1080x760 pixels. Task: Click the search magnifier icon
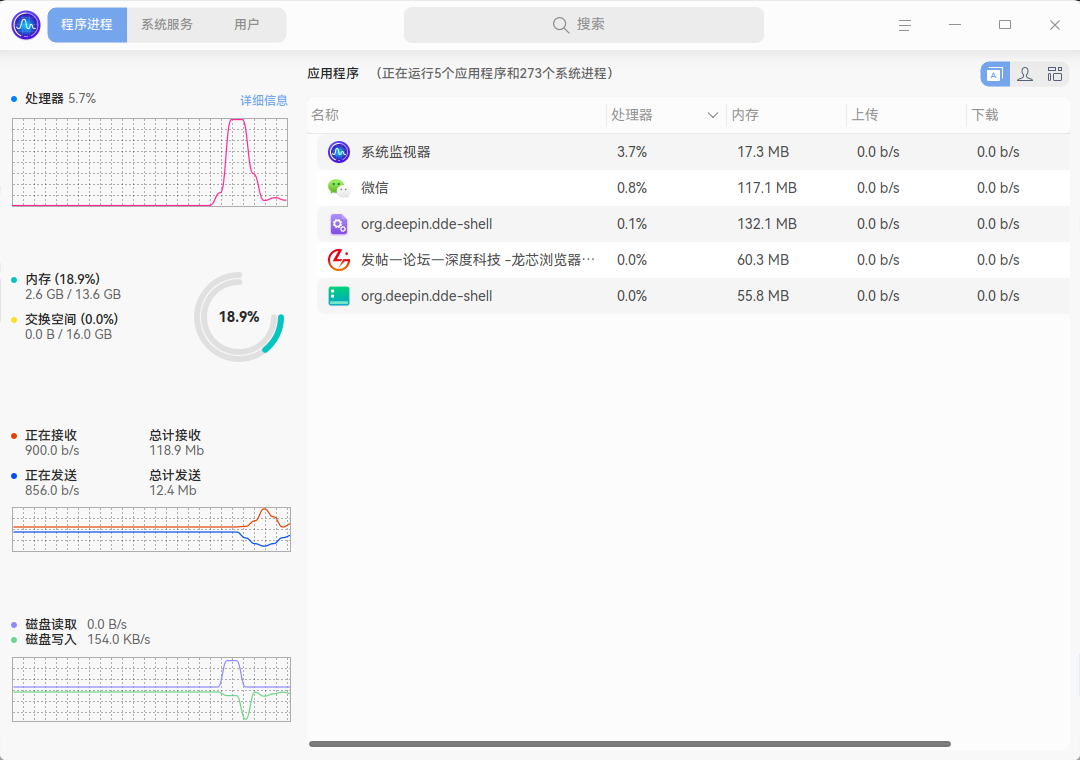coord(561,25)
